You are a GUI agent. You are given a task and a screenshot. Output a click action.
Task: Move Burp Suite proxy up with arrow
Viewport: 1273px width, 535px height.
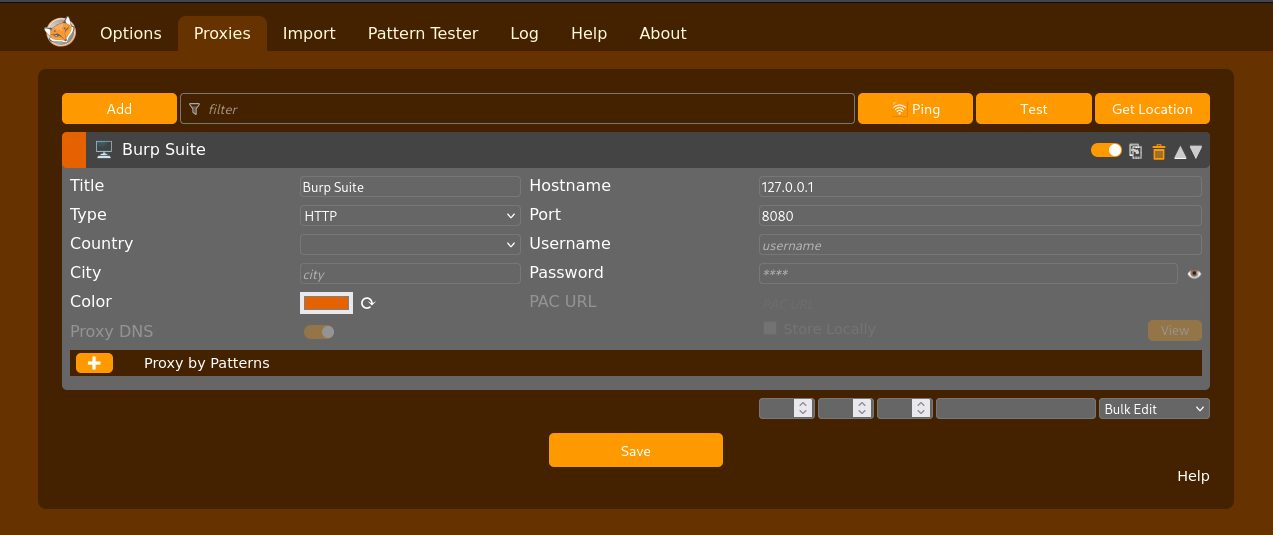(1180, 152)
